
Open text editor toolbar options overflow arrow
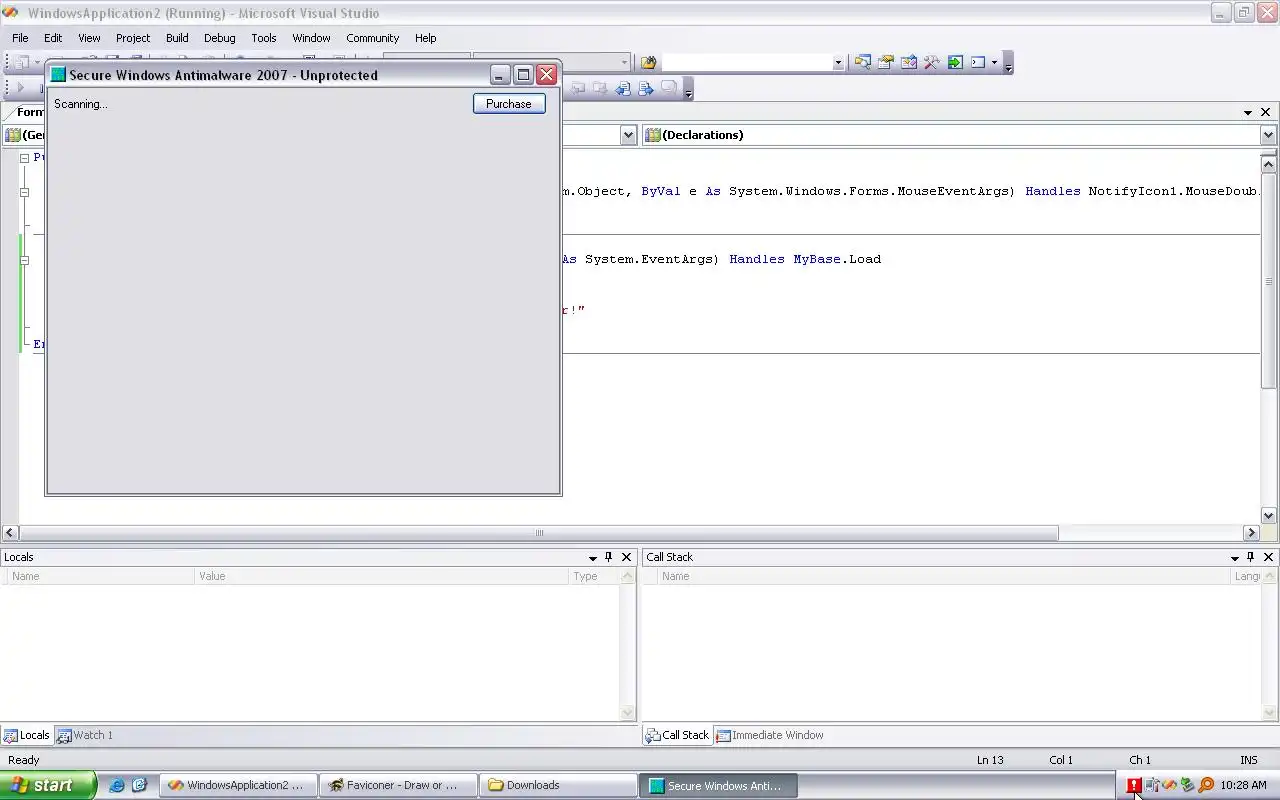point(687,90)
